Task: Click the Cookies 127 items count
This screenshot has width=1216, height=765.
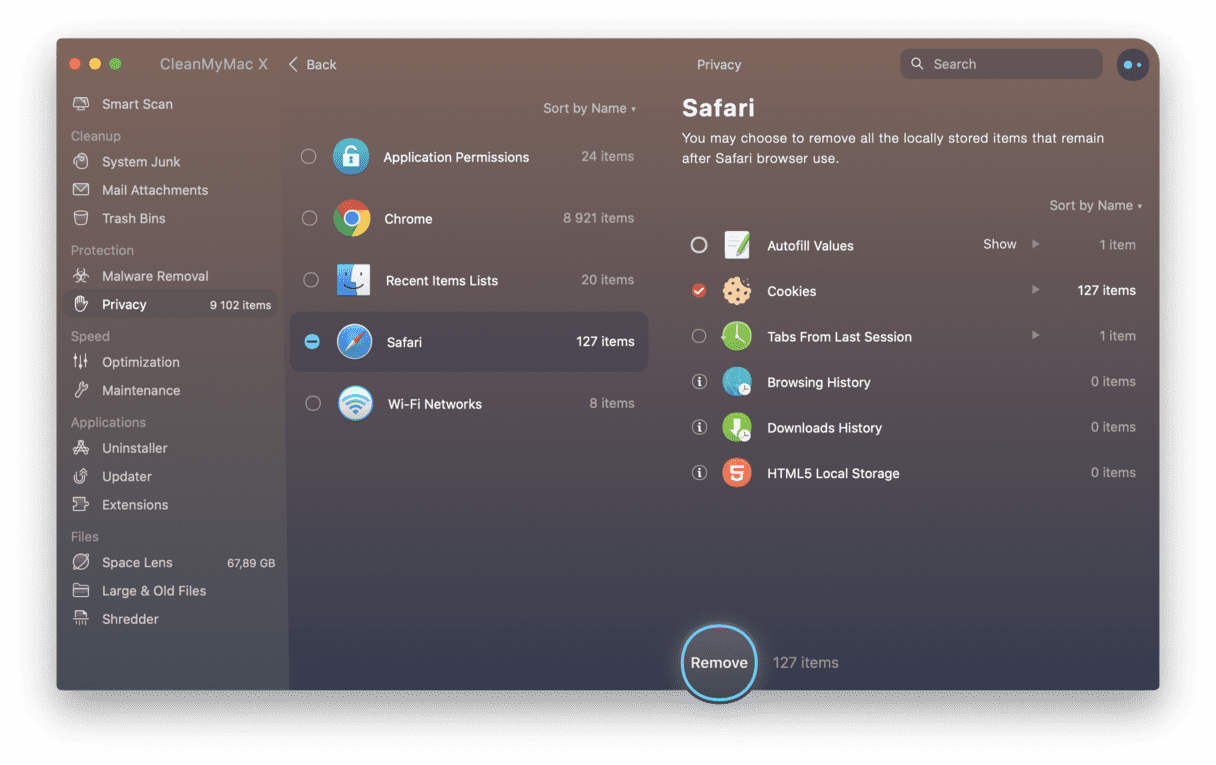Action: 1106,290
